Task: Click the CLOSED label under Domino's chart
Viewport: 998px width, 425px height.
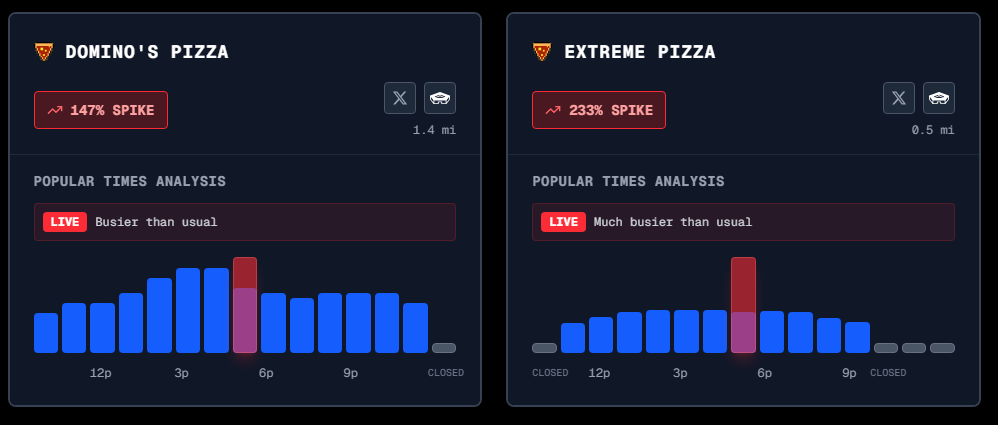Action: click(x=446, y=373)
